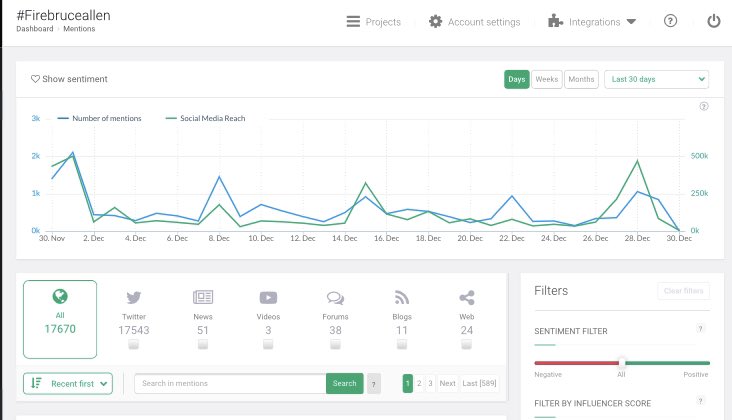The height and width of the screenshot is (420, 732).
Task: Select the All sources globe tile
Action: (x=60, y=319)
